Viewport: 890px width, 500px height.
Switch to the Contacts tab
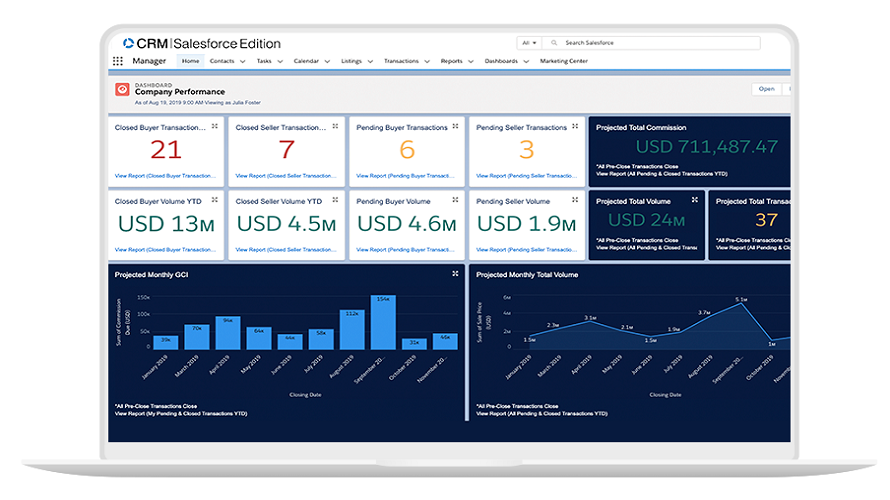(x=221, y=61)
